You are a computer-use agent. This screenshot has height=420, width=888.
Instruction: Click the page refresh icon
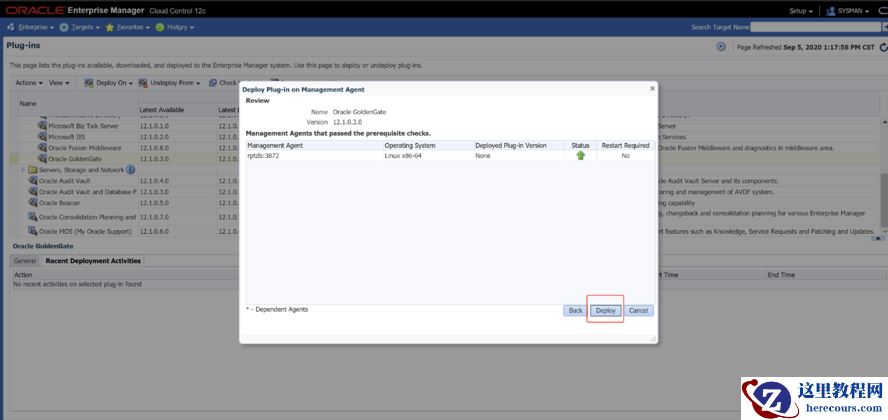click(721, 47)
